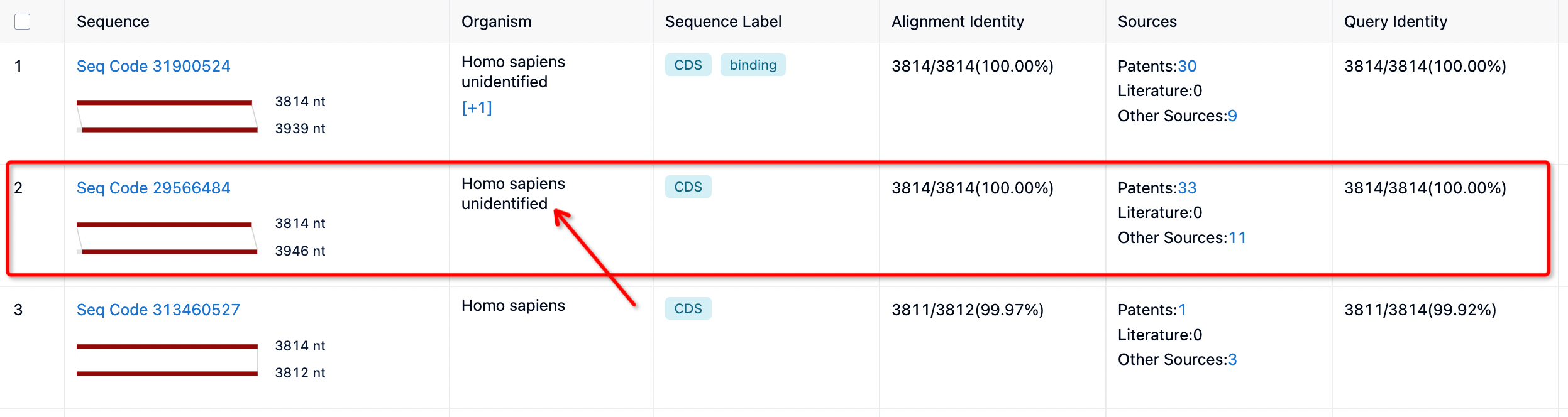Click CDS tag in first row

688,65
